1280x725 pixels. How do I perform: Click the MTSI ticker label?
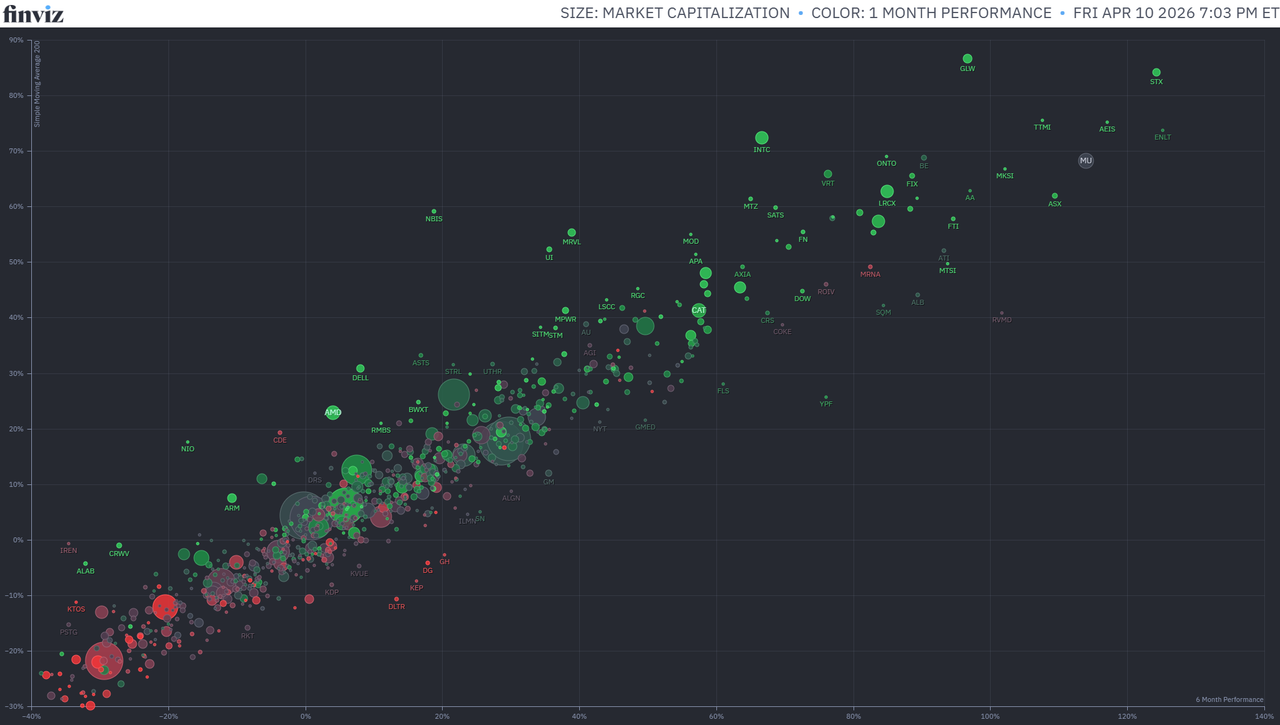948,271
